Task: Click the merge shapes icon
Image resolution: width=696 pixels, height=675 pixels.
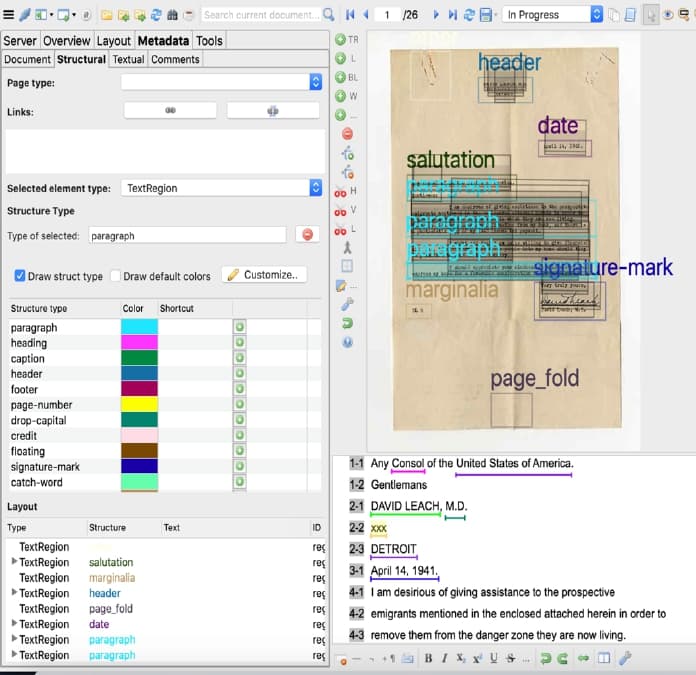Action: tap(347, 248)
